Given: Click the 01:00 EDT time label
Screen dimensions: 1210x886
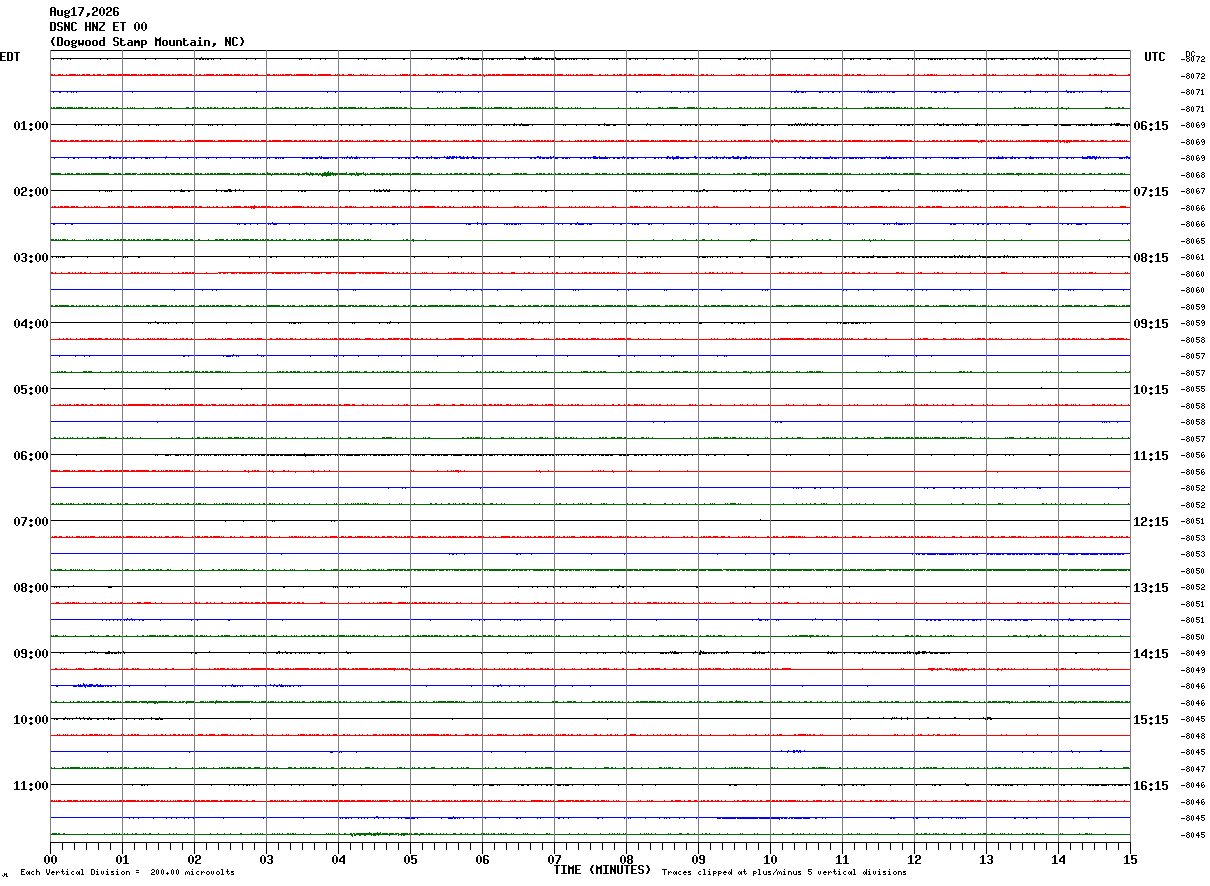Looking at the screenshot, I should point(31,126).
